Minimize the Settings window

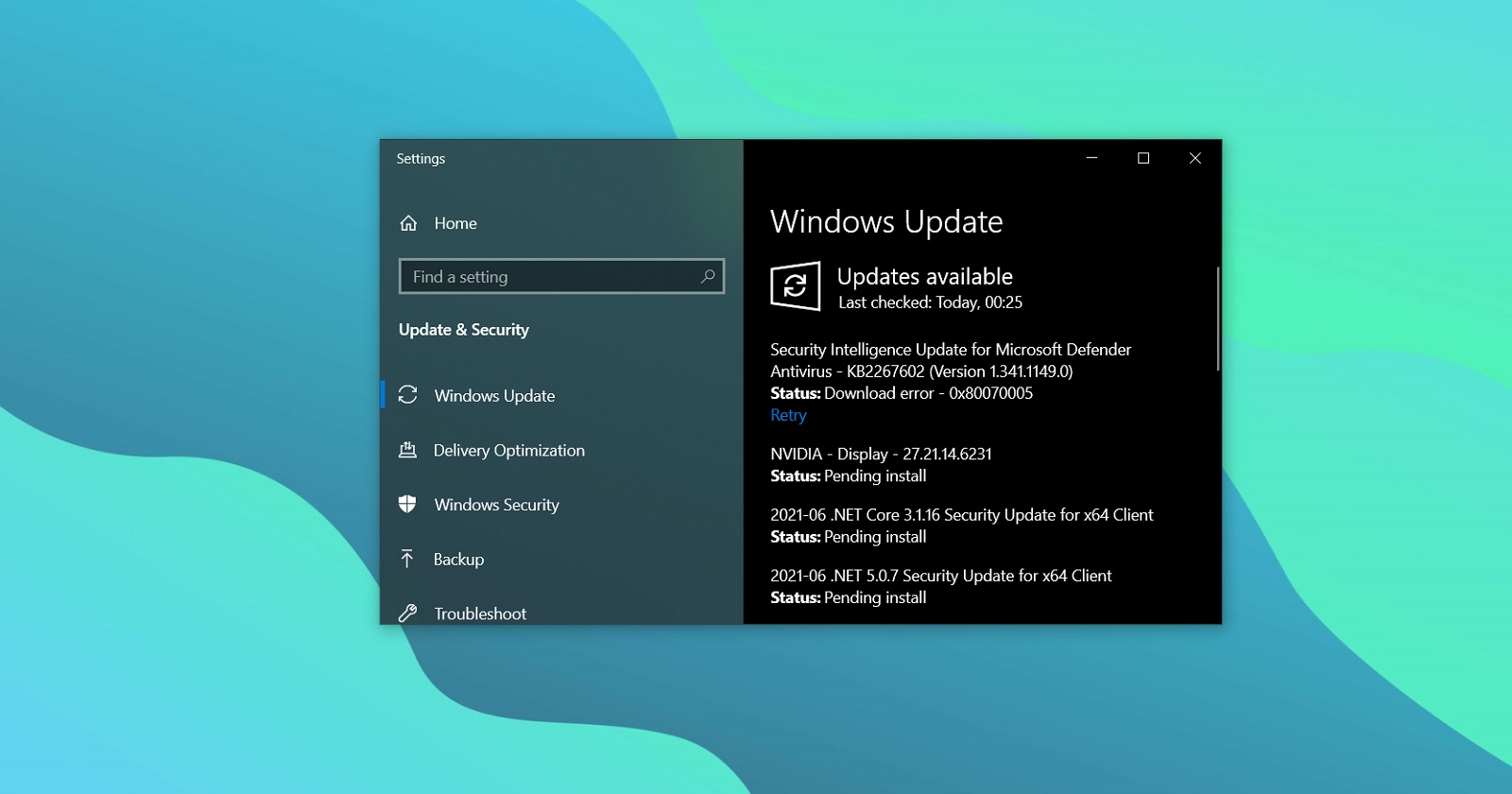[x=1091, y=158]
